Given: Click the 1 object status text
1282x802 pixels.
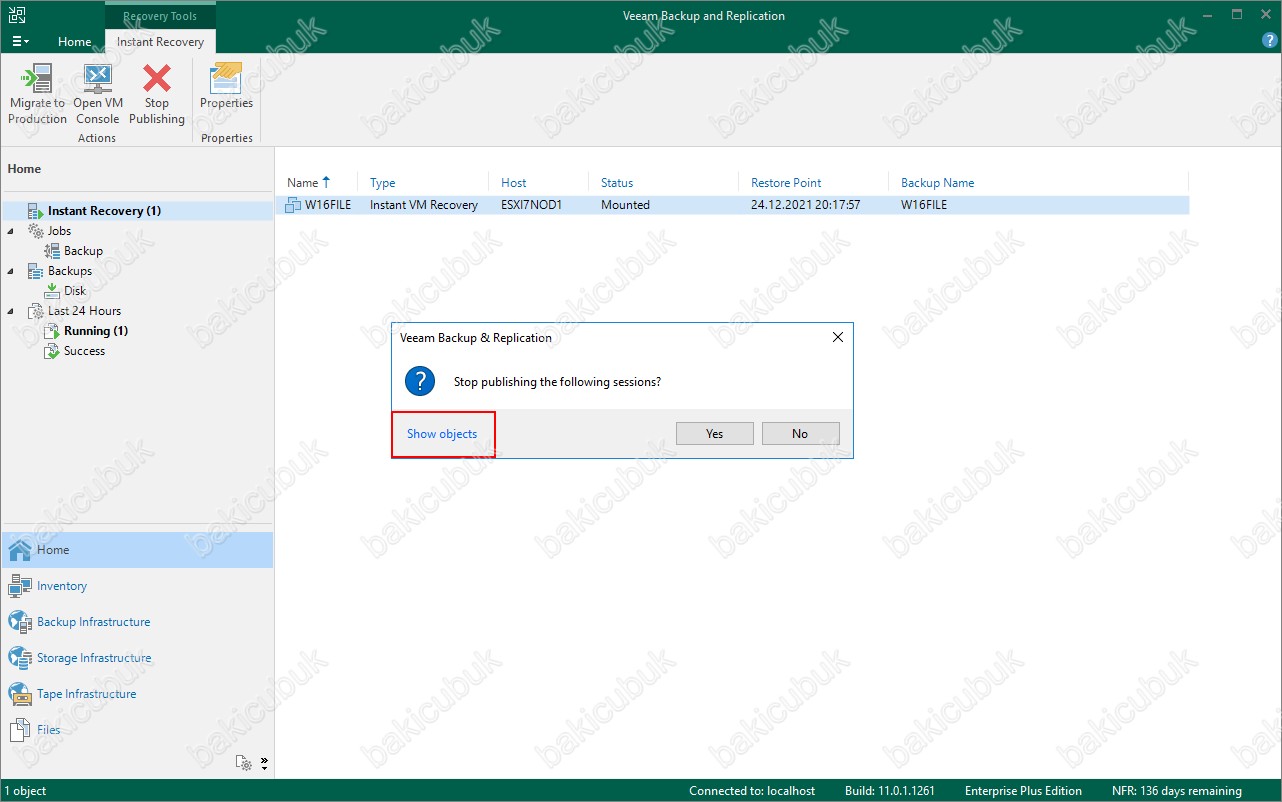Looking at the screenshot, I should pyautogui.click(x=25, y=791).
